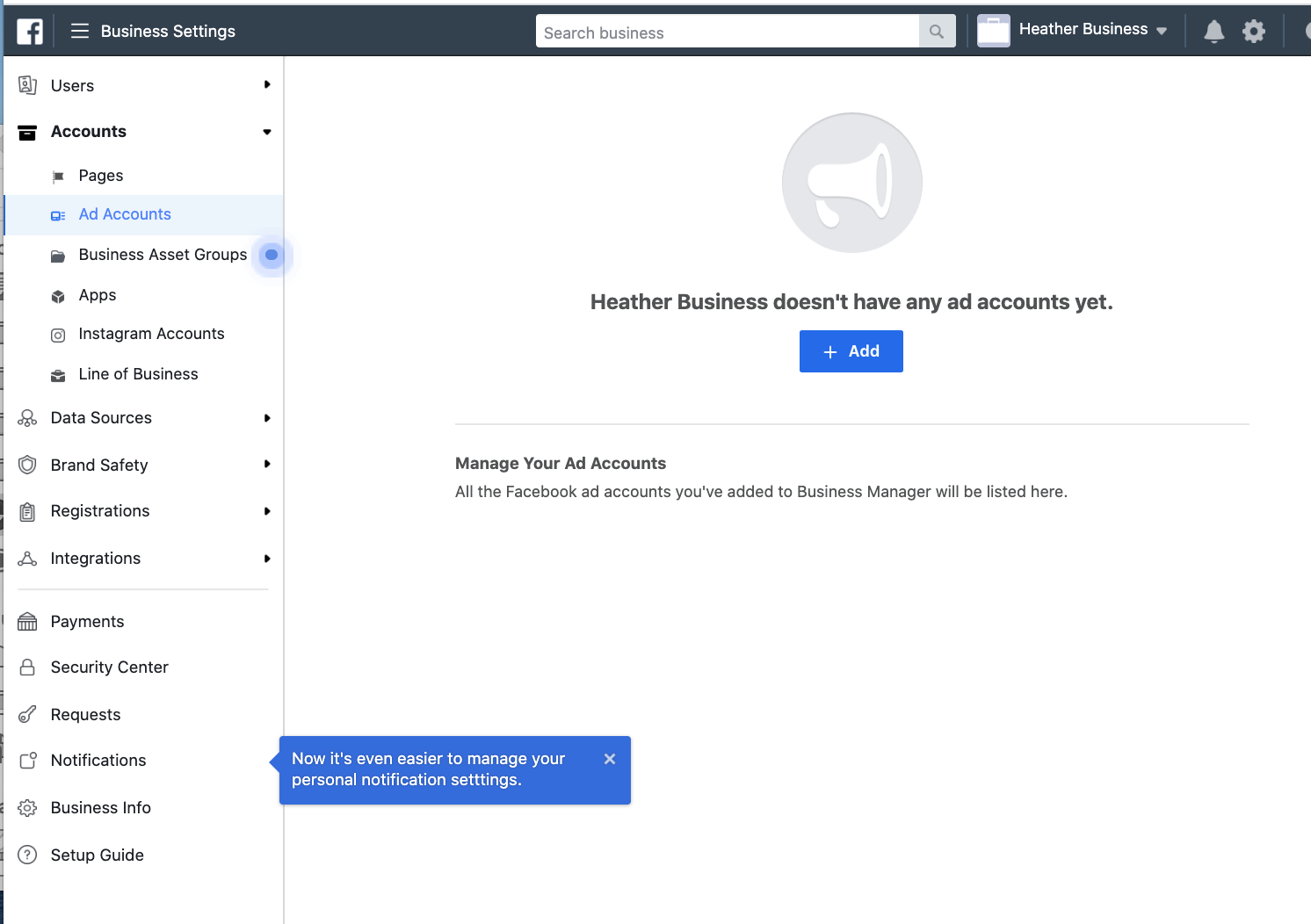The image size is (1311, 924).
Task: Expand the Registrations section arrow
Action: pos(267,511)
